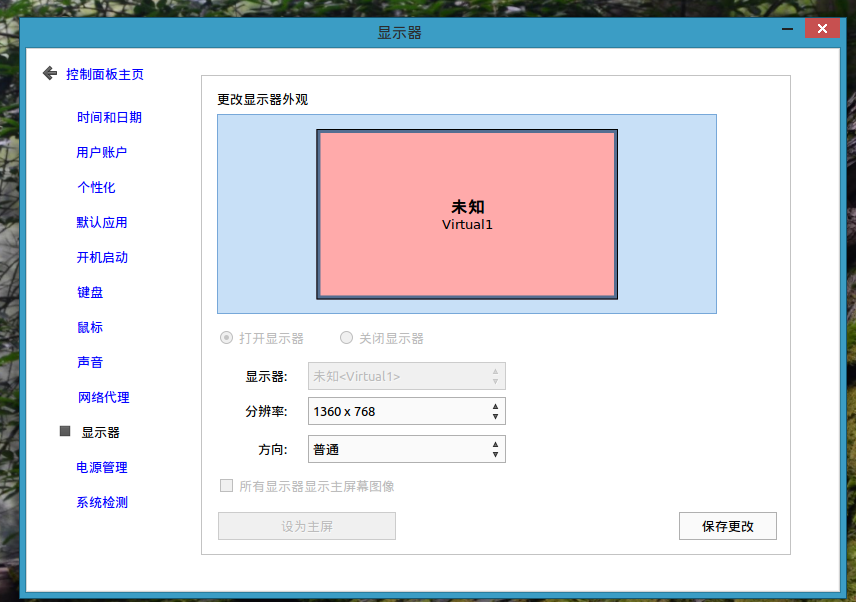
Task: Toggle 所有显示器显示主屏幕图像 checkbox
Action: point(226,486)
